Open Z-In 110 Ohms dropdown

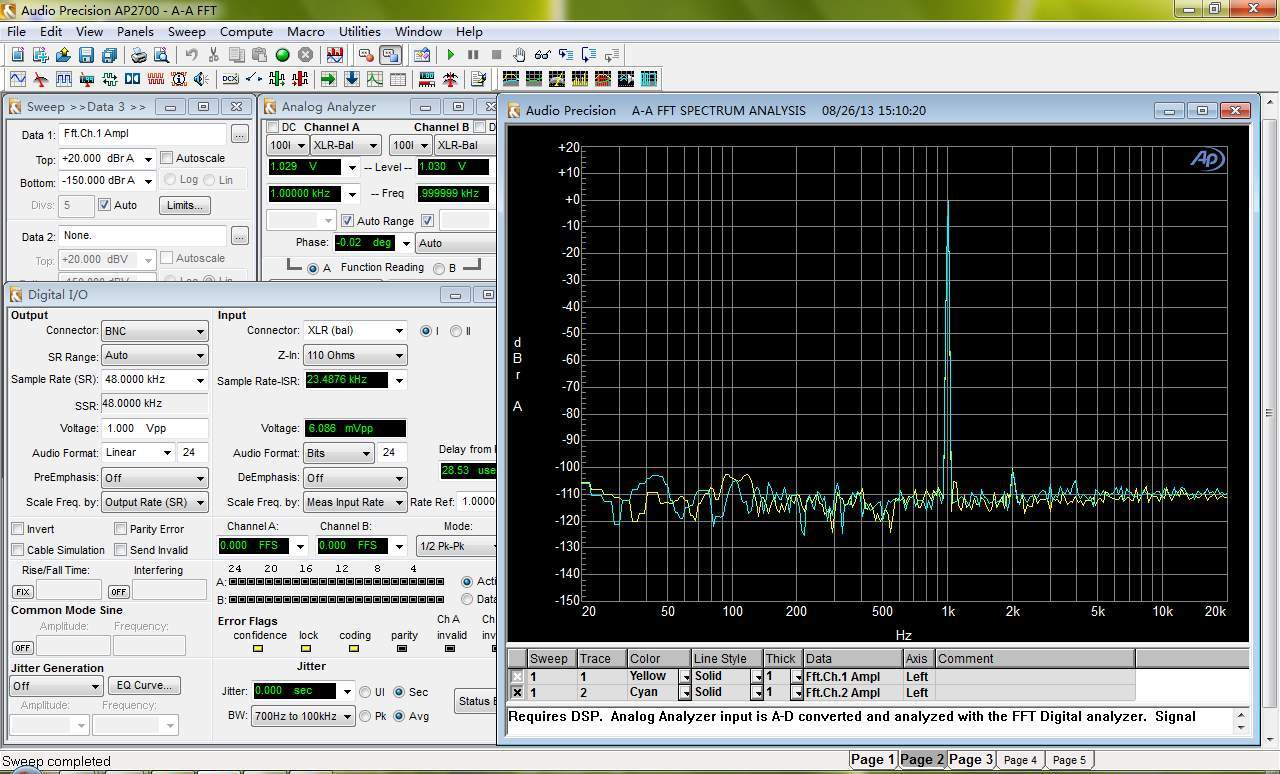pos(355,355)
